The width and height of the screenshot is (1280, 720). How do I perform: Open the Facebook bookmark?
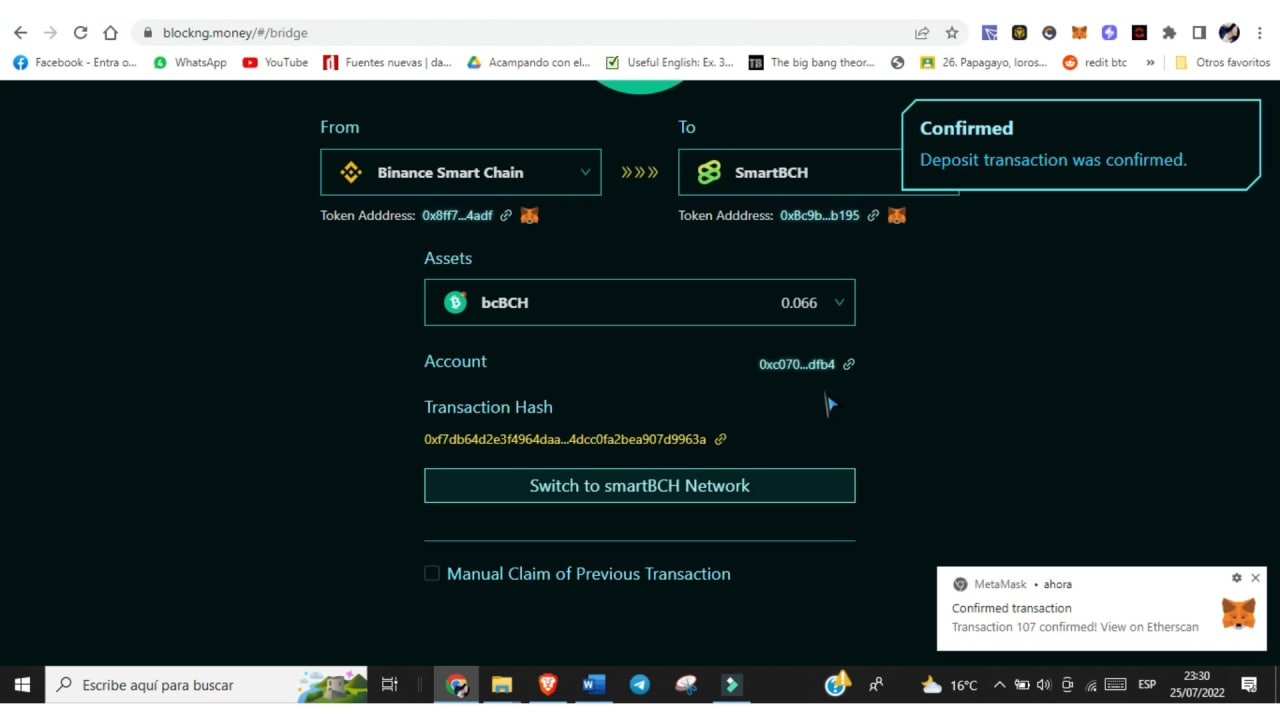pyautogui.click(x=75, y=62)
